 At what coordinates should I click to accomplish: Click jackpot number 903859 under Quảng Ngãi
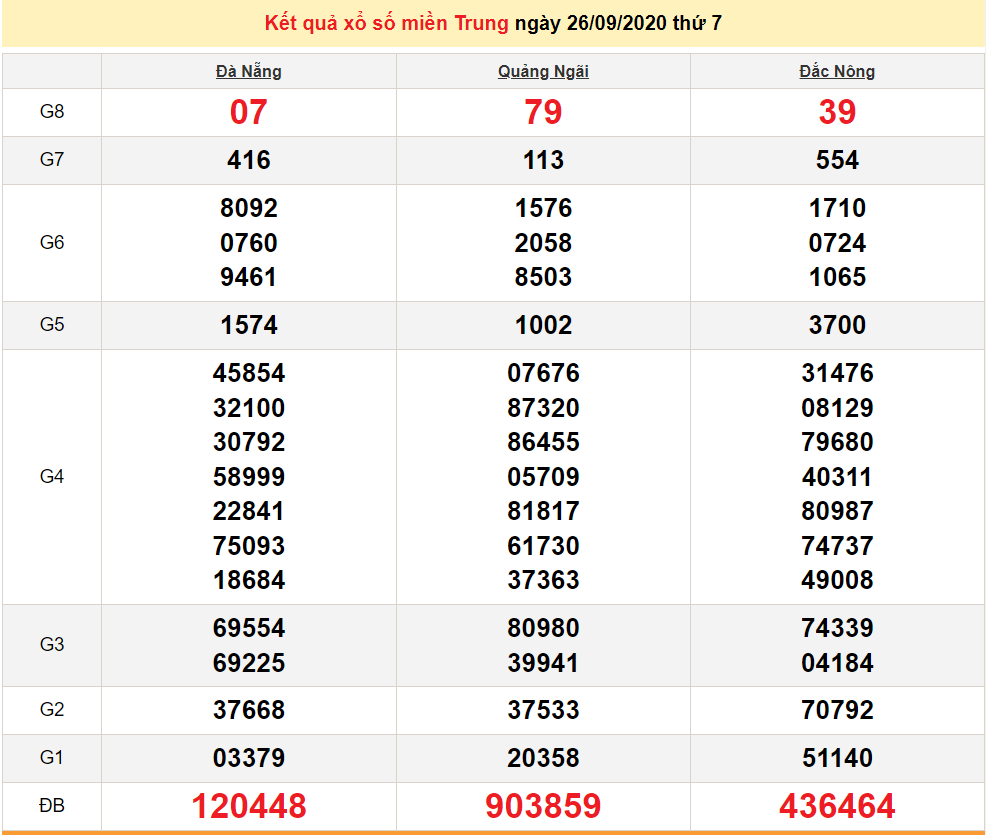541,806
